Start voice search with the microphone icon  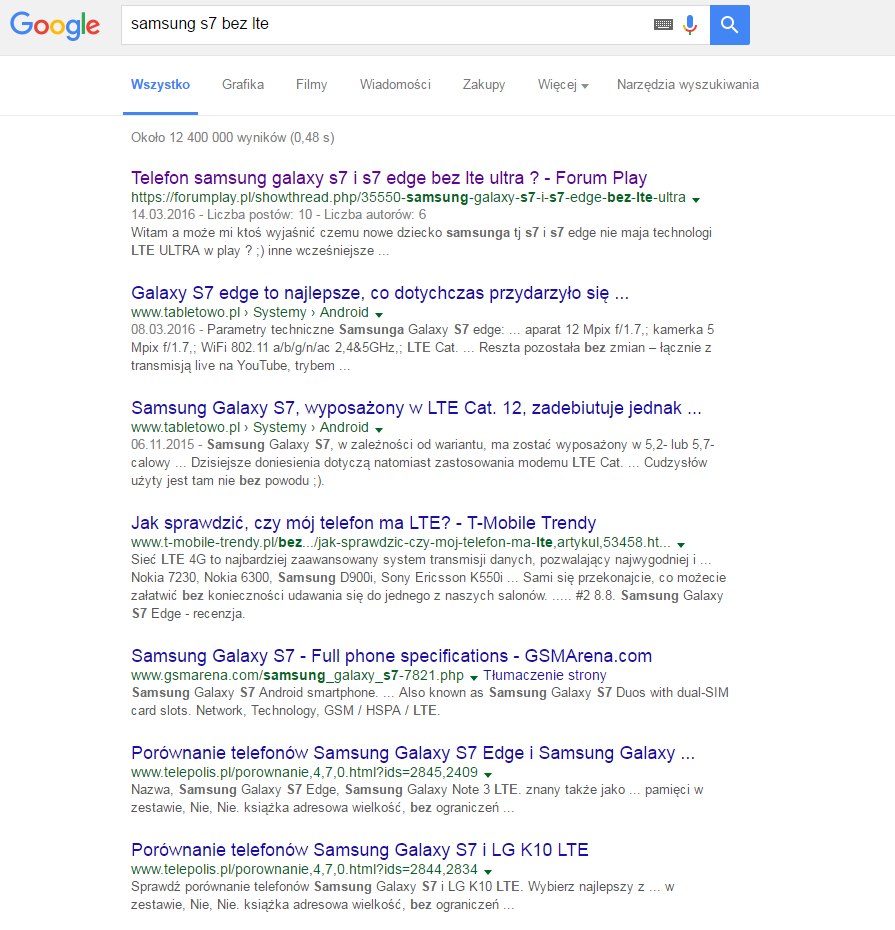pos(690,24)
